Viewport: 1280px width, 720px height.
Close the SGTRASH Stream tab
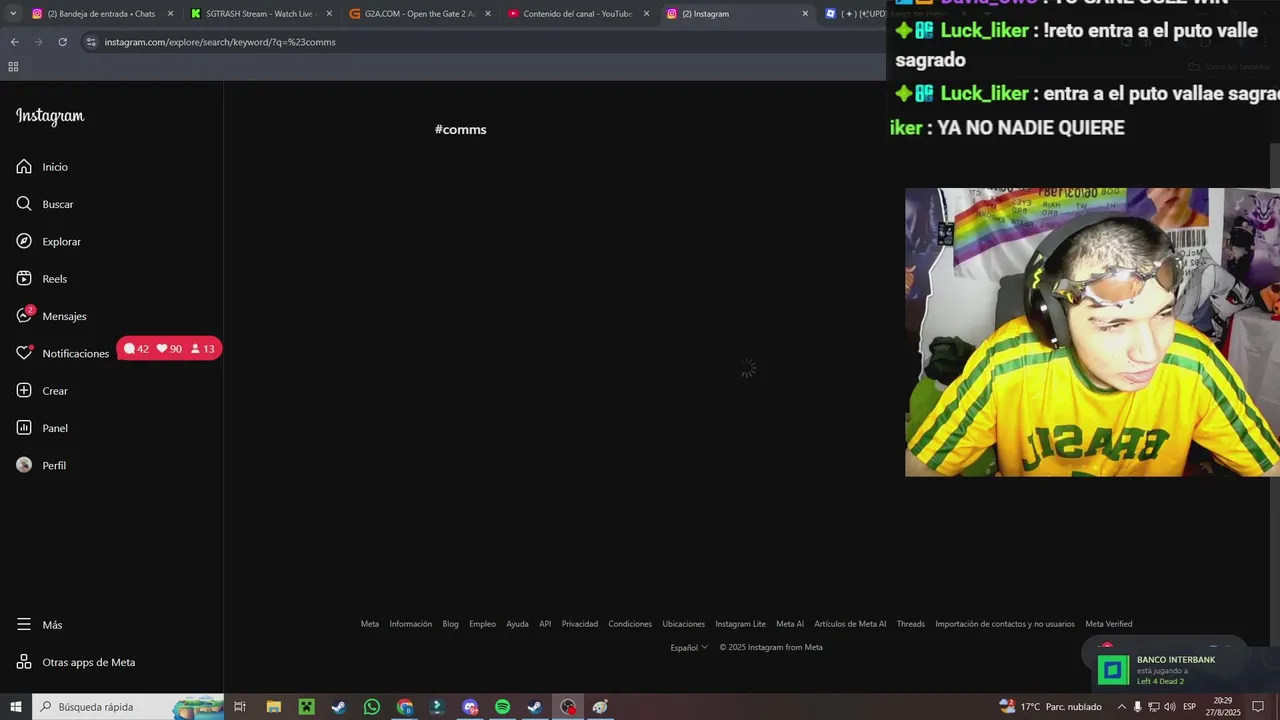[x=329, y=14]
